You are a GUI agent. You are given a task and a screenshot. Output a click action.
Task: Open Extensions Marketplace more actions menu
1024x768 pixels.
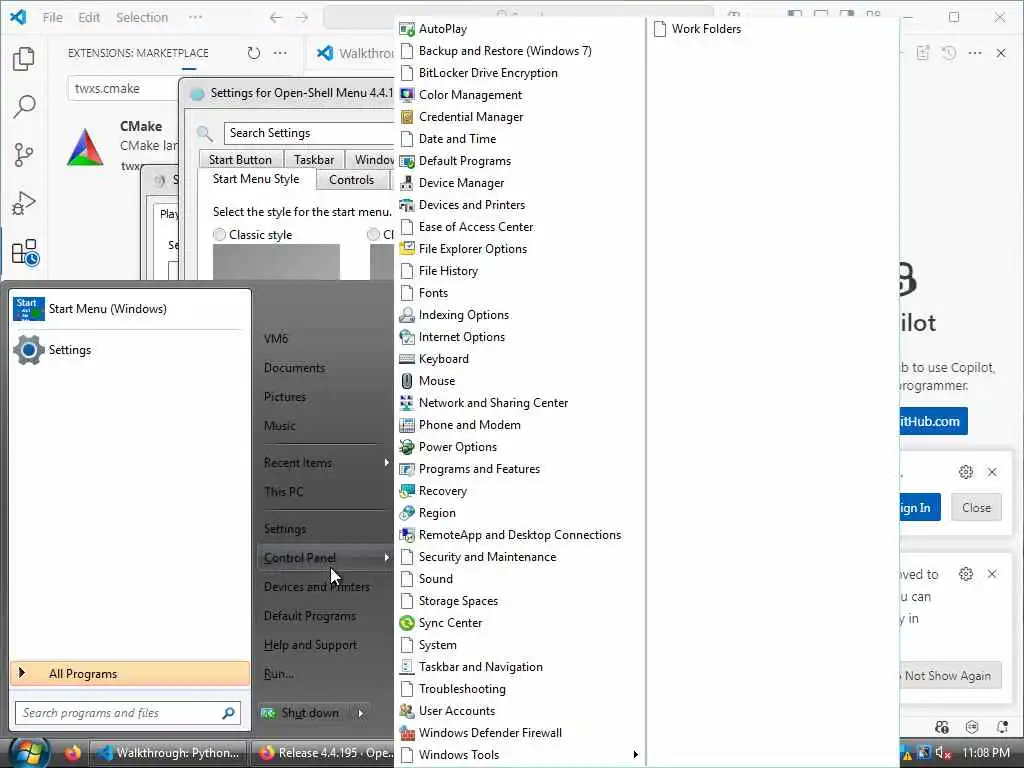point(280,53)
